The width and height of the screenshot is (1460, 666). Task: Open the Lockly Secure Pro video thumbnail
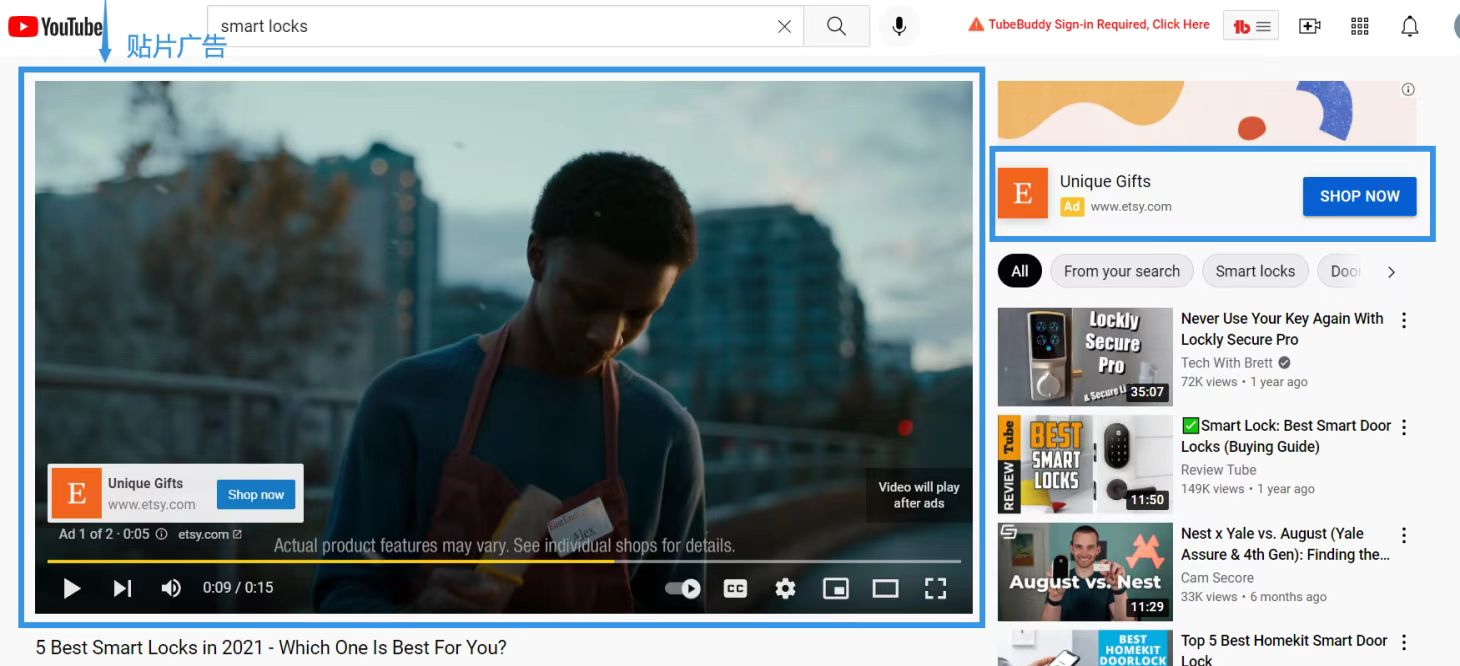pyautogui.click(x=1085, y=356)
